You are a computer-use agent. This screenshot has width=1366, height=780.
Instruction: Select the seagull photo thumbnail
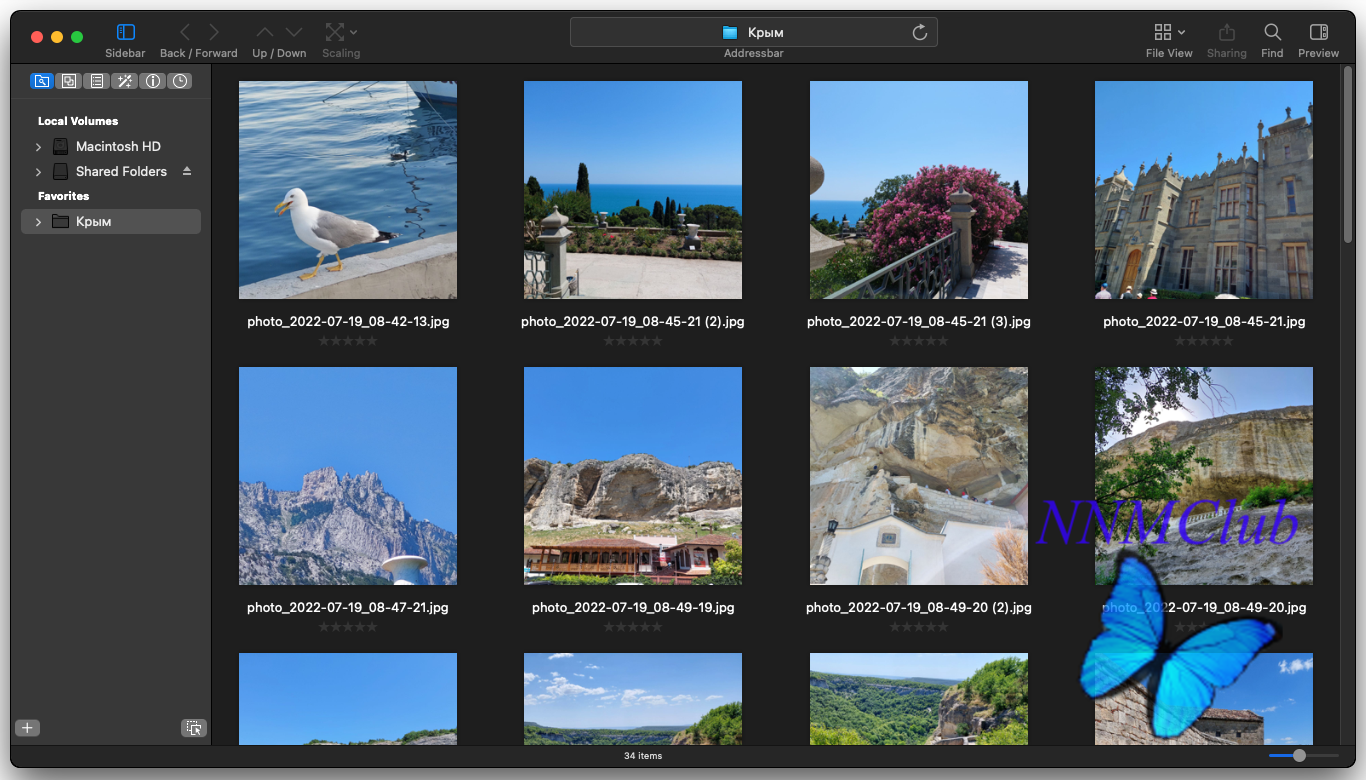click(x=348, y=190)
